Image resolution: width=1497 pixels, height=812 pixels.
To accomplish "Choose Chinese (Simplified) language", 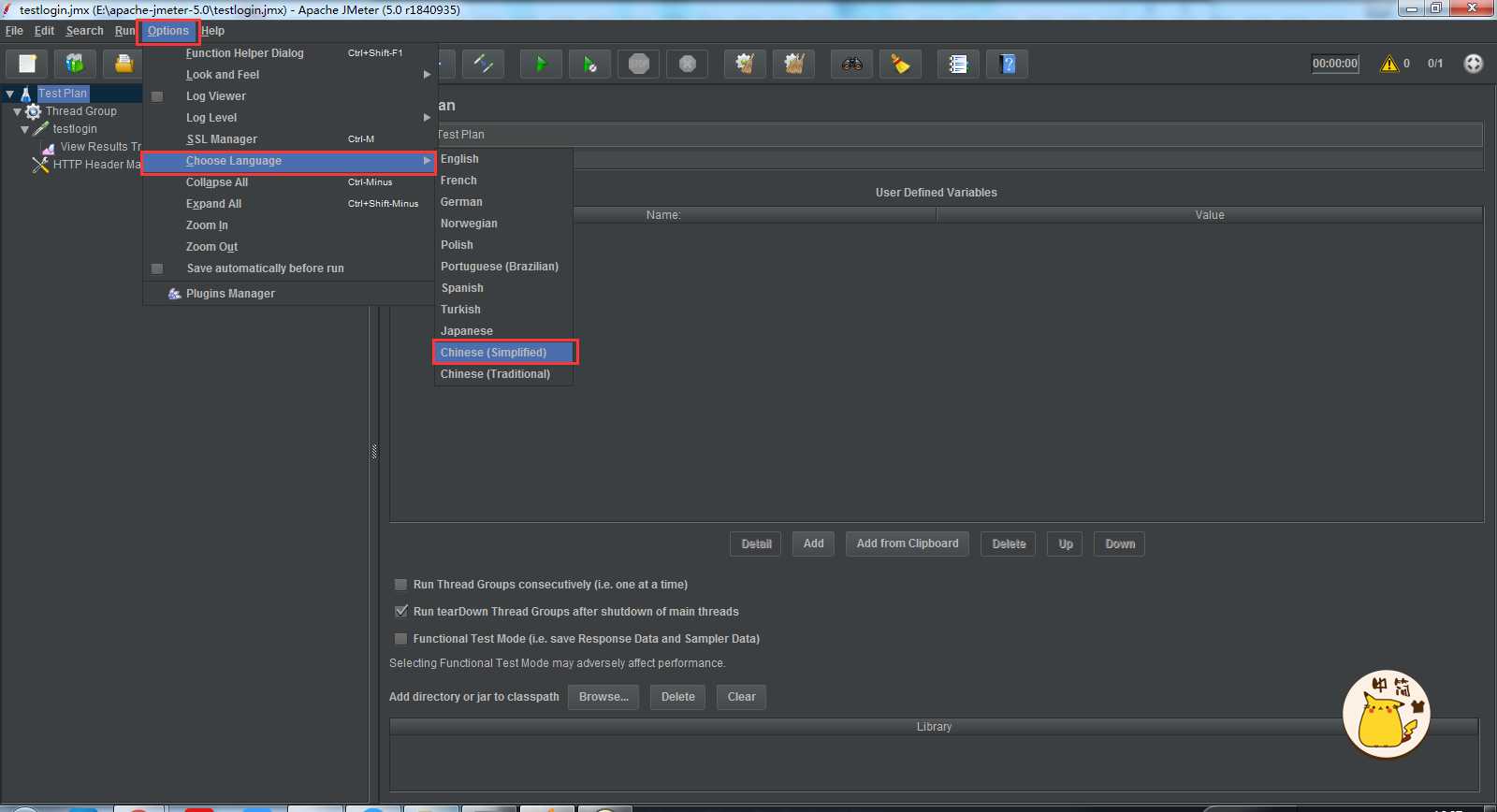I will 503,353.
